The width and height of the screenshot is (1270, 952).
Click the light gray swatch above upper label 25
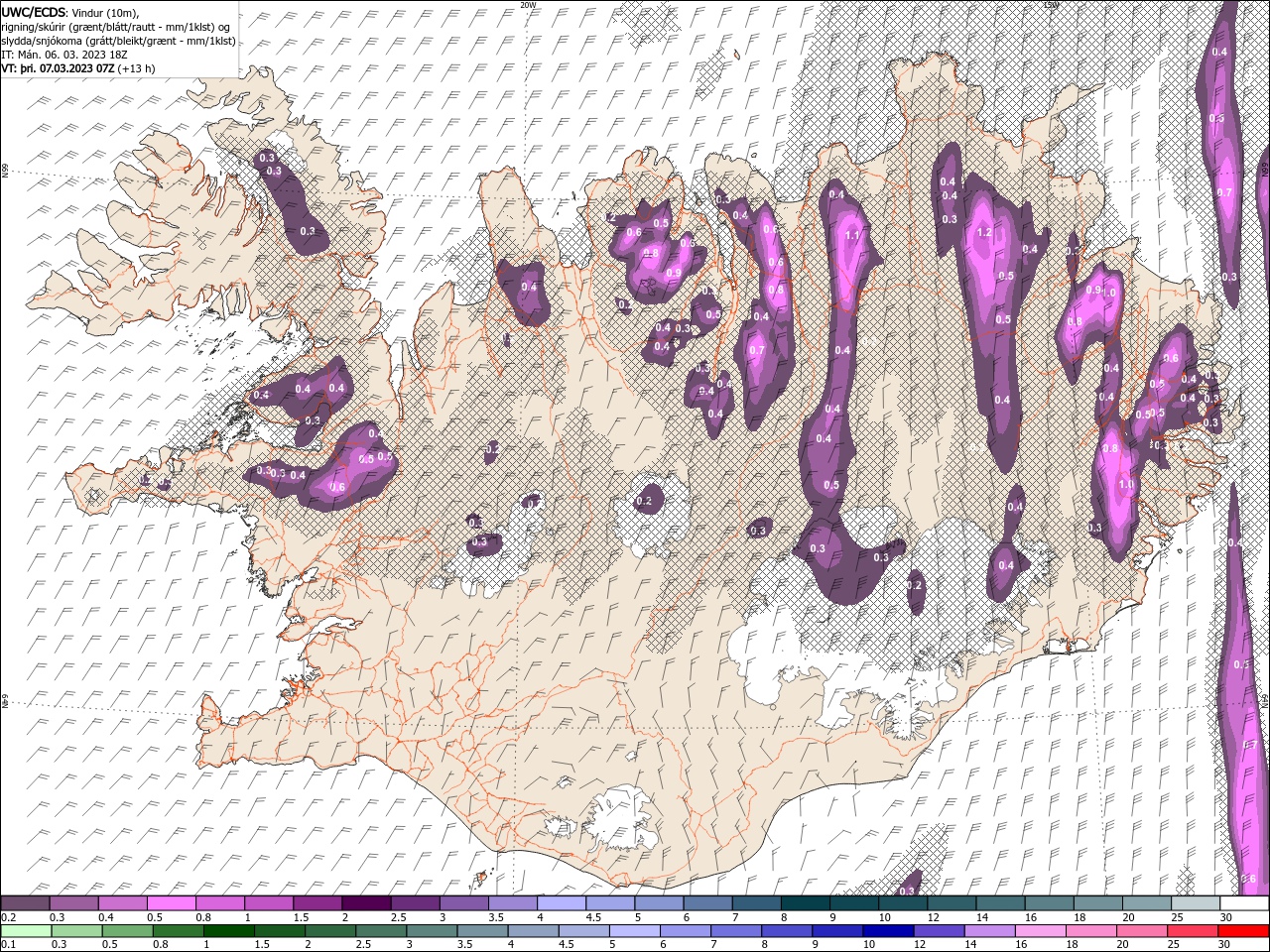pos(1196,903)
